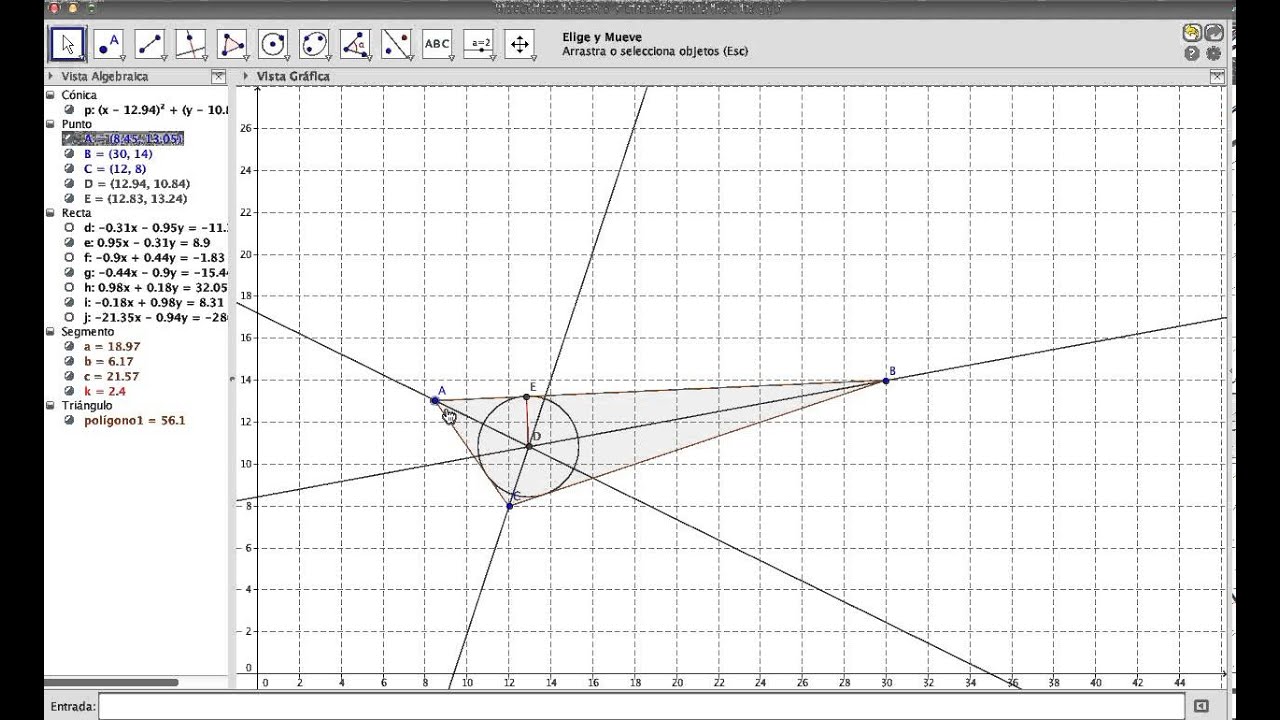Select the Polygon tool

tap(232, 44)
